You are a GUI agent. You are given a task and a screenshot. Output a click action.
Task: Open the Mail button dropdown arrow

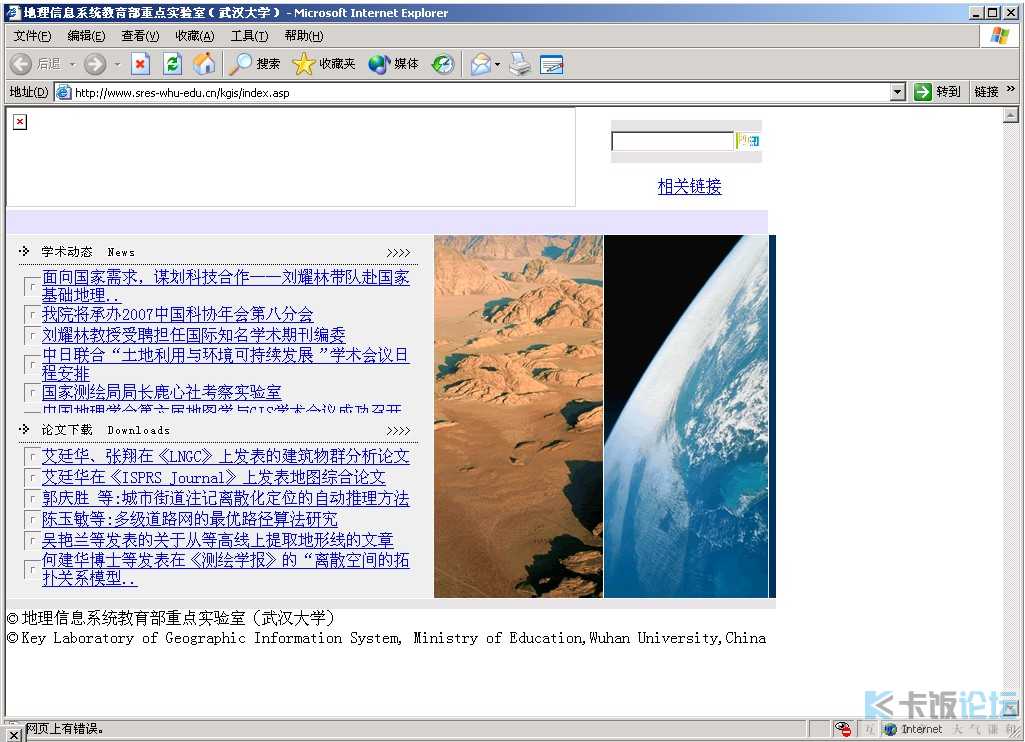coord(497,64)
